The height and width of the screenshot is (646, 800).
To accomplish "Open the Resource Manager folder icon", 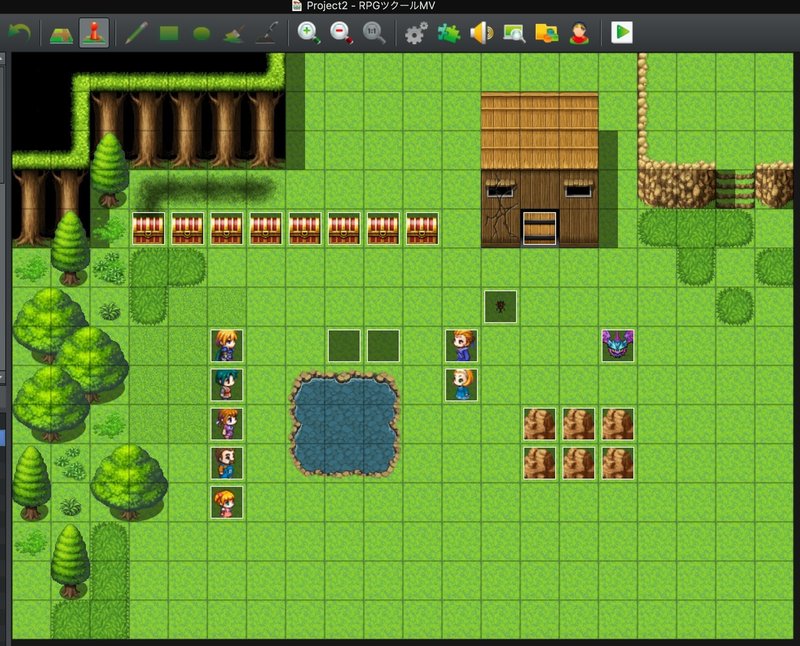I will click(x=546, y=33).
